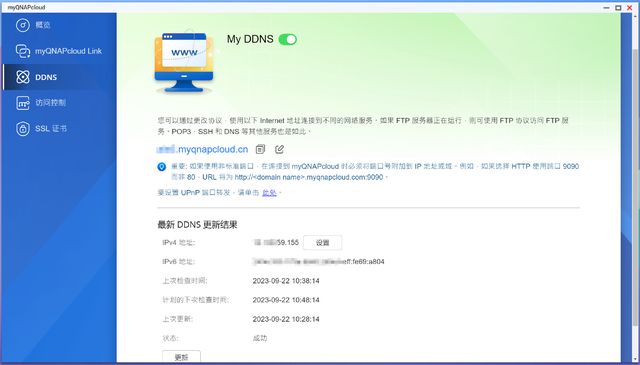This screenshot has width=640, height=365.
Task: Maximize the myQNAPcloud window
Action: (x=618, y=7)
